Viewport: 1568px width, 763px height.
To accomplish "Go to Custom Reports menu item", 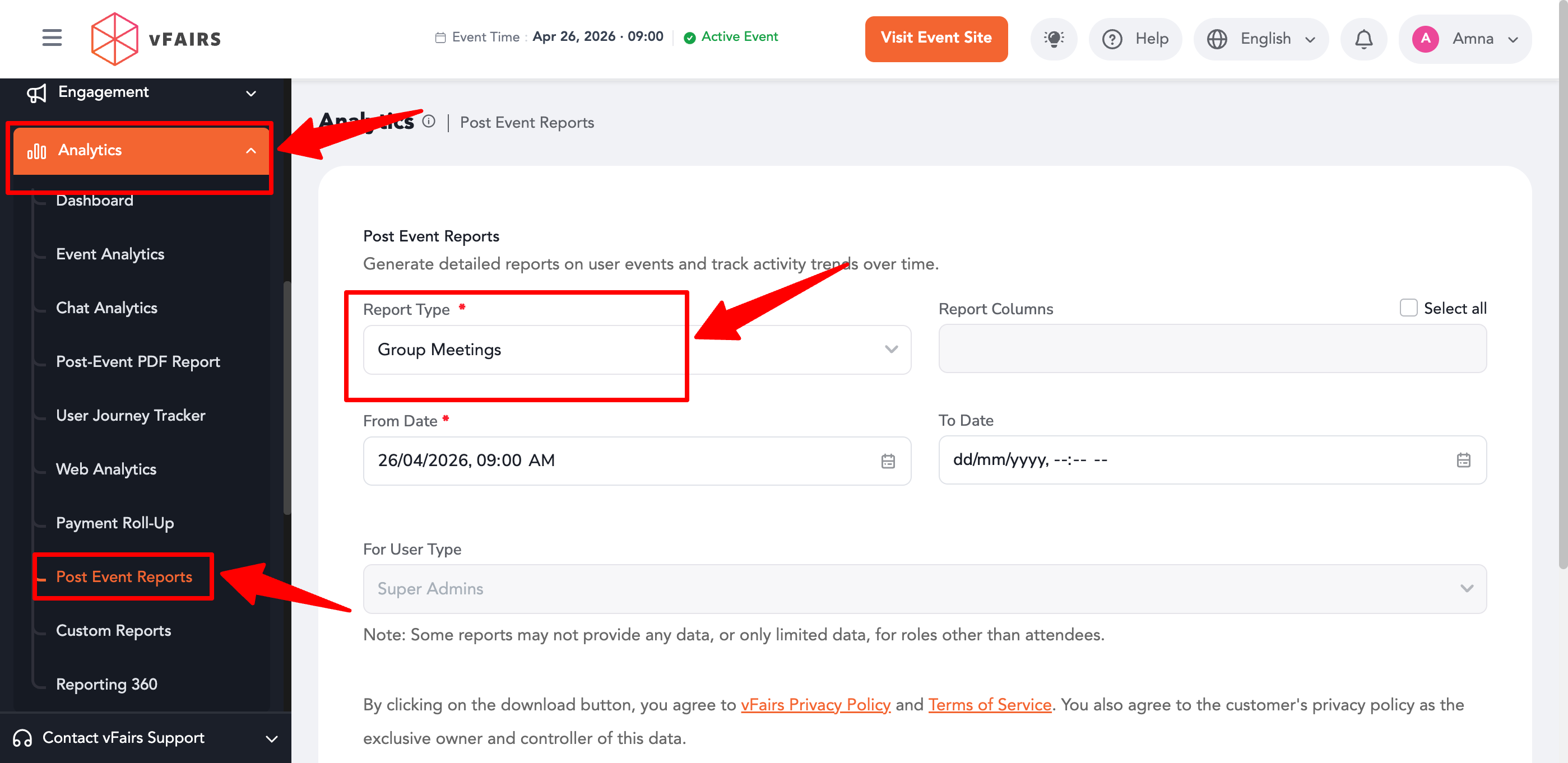I will (113, 630).
